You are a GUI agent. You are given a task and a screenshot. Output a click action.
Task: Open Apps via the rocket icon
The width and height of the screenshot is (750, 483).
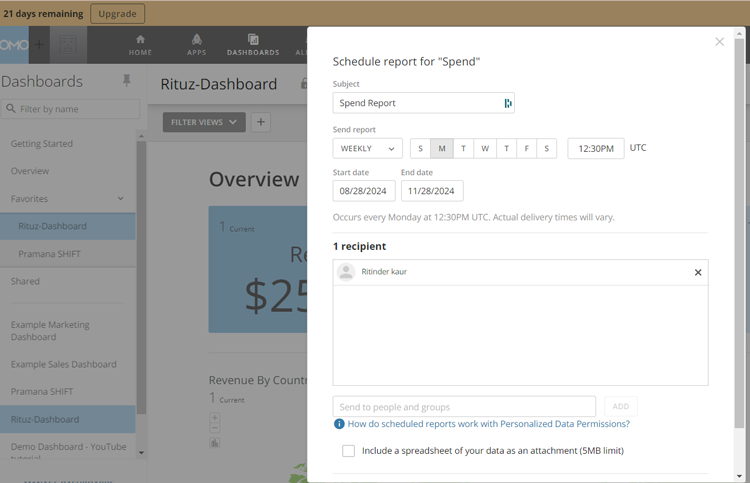(x=196, y=45)
